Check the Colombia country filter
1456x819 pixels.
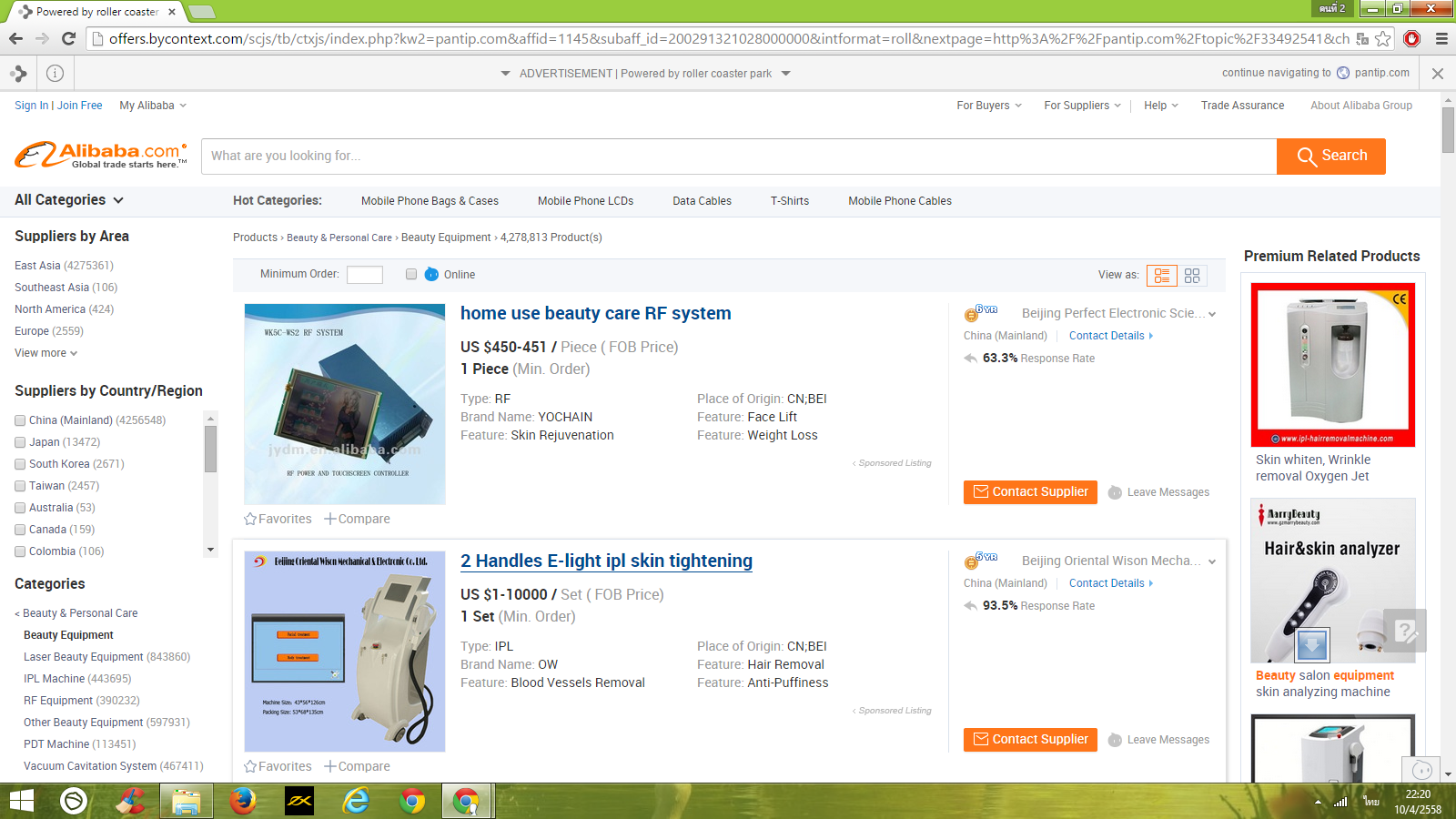tap(20, 551)
